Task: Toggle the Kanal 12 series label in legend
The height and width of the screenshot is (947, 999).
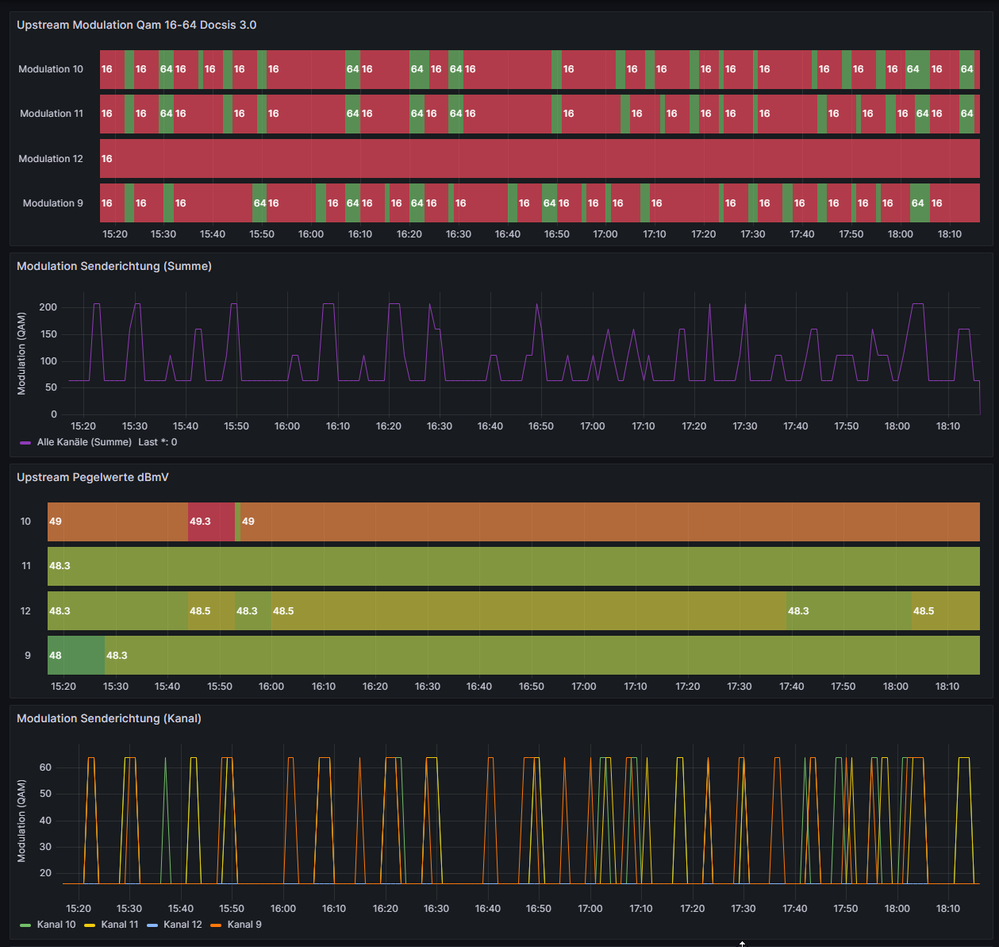Action: [x=184, y=925]
